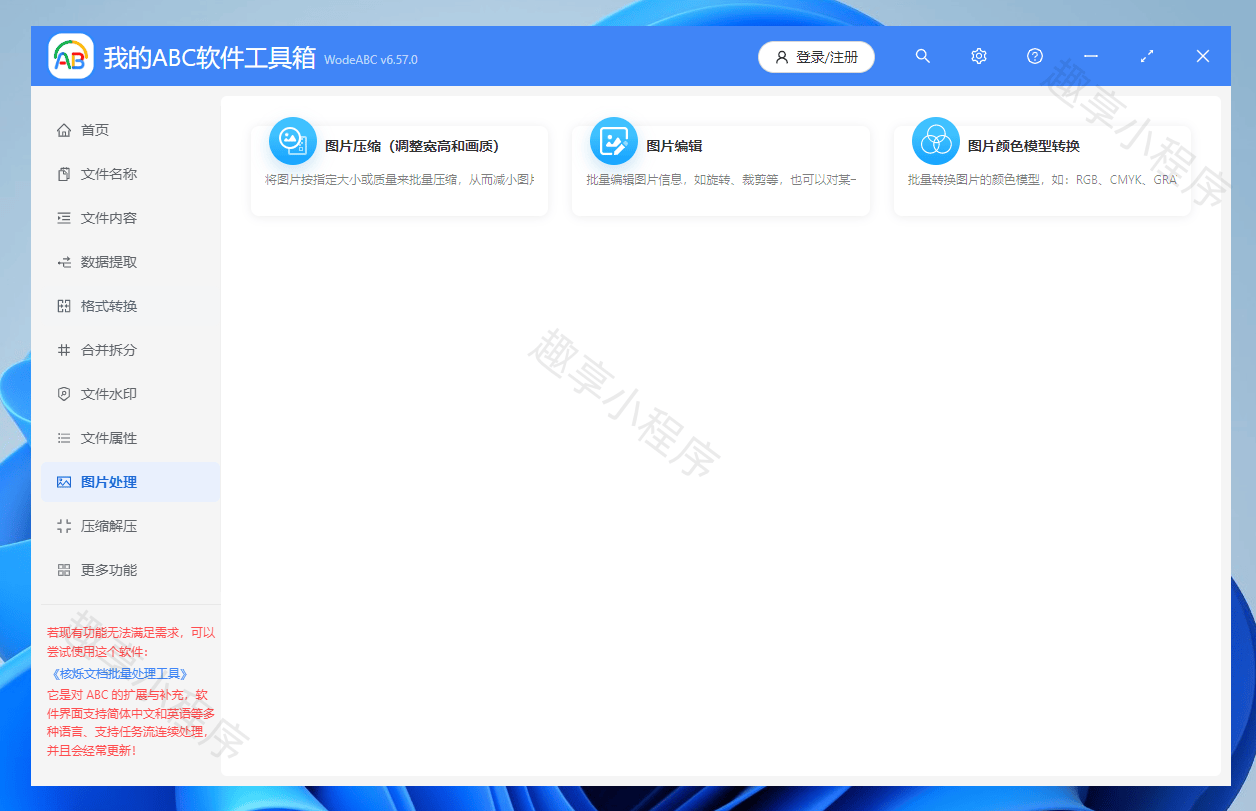The height and width of the screenshot is (811, 1256).
Task: Open 文件水印 menu item
Action: click(130, 394)
